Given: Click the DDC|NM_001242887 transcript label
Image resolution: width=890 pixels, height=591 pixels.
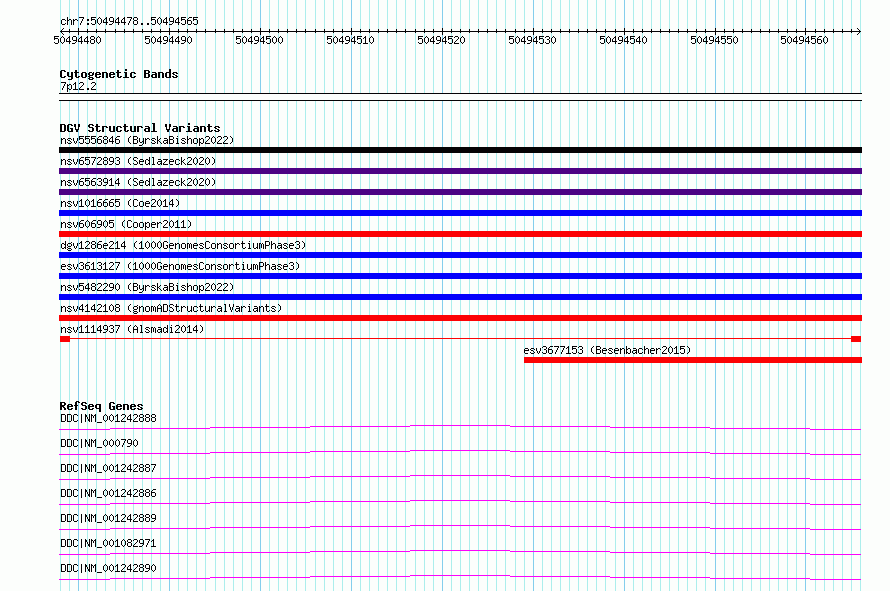Looking at the screenshot, I should (x=108, y=468).
